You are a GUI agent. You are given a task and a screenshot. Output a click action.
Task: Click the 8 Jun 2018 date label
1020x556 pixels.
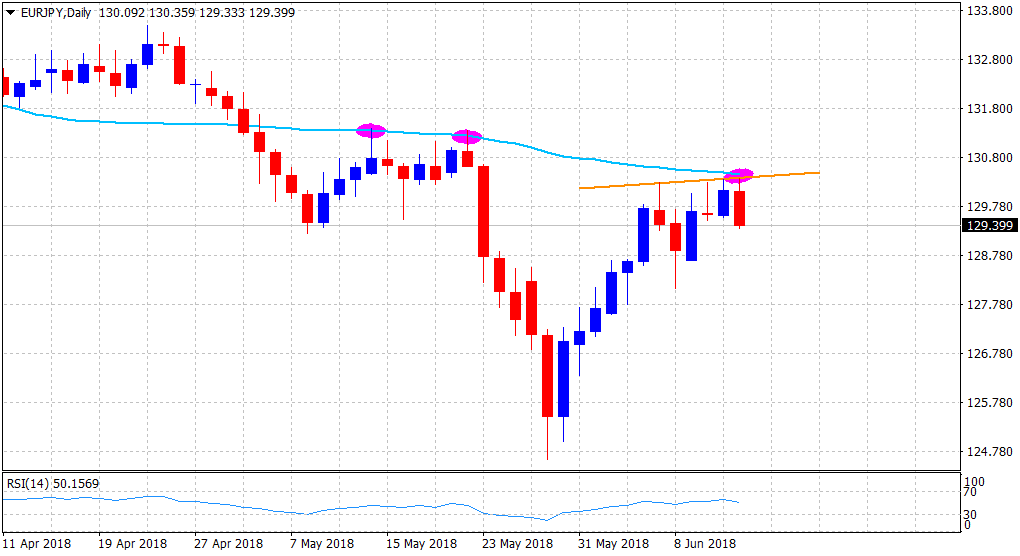[705, 544]
